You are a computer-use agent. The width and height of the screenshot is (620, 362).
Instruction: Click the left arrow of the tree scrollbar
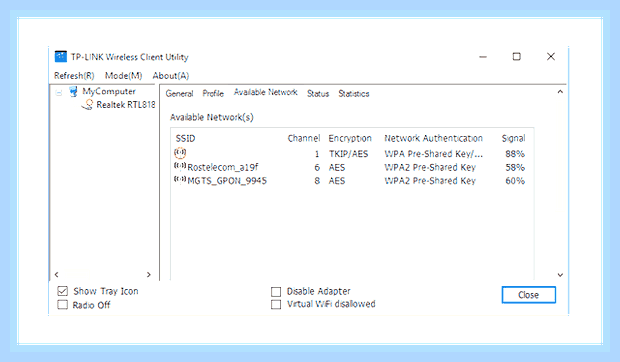[57, 274]
